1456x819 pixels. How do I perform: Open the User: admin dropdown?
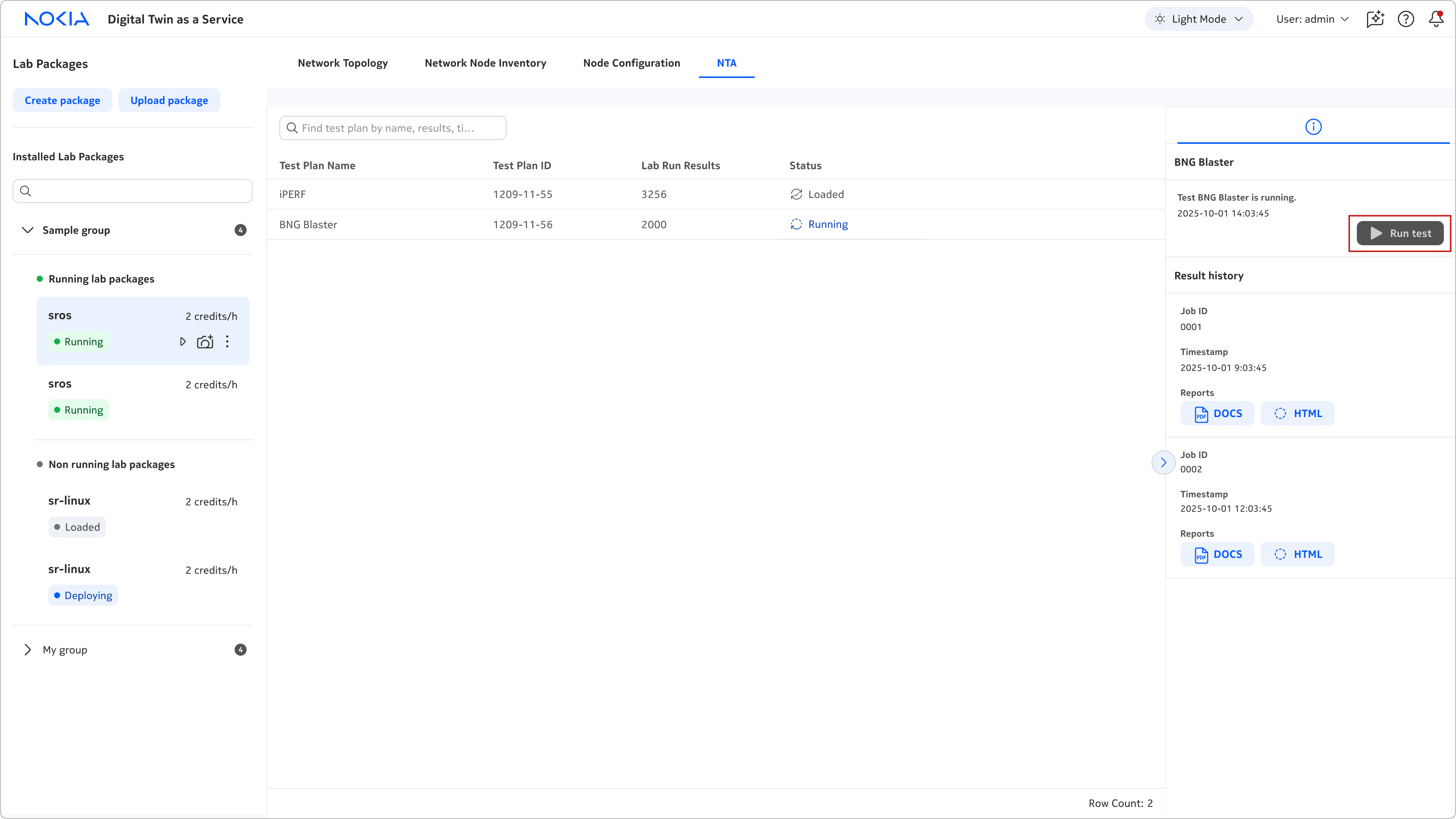(1312, 19)
